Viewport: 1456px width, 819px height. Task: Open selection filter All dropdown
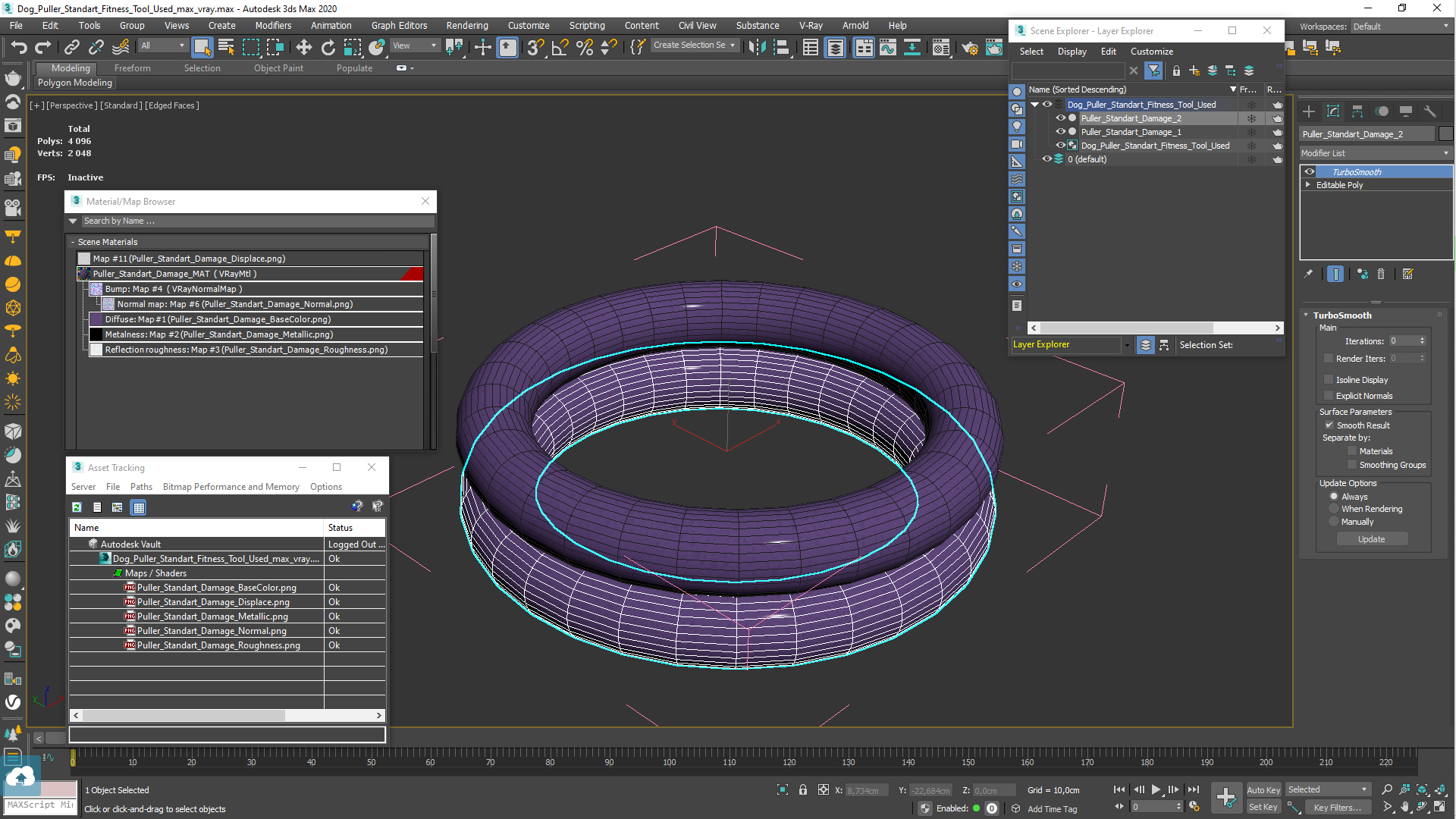point(163,45)
